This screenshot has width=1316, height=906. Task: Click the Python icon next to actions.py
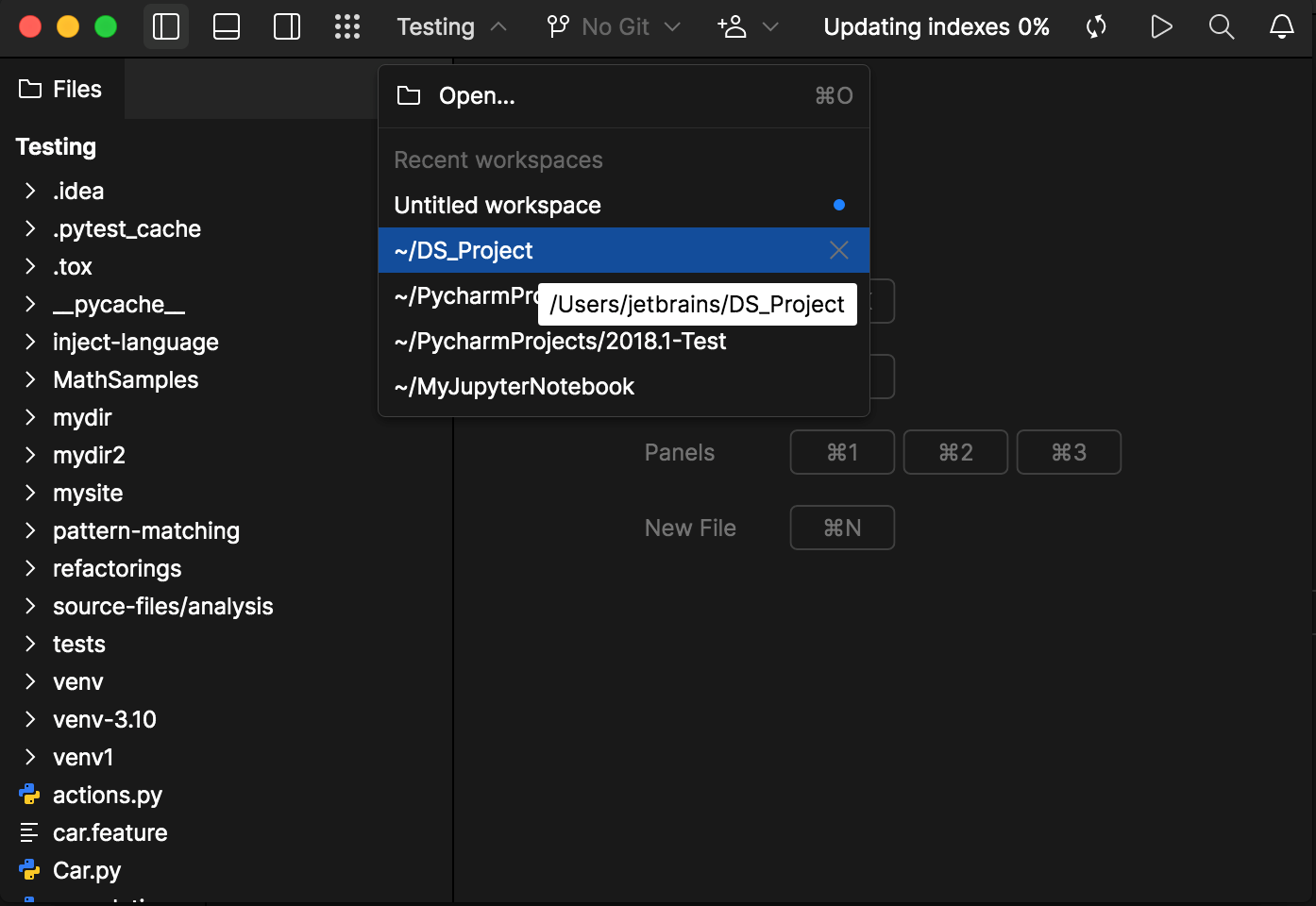click(29, 795)
